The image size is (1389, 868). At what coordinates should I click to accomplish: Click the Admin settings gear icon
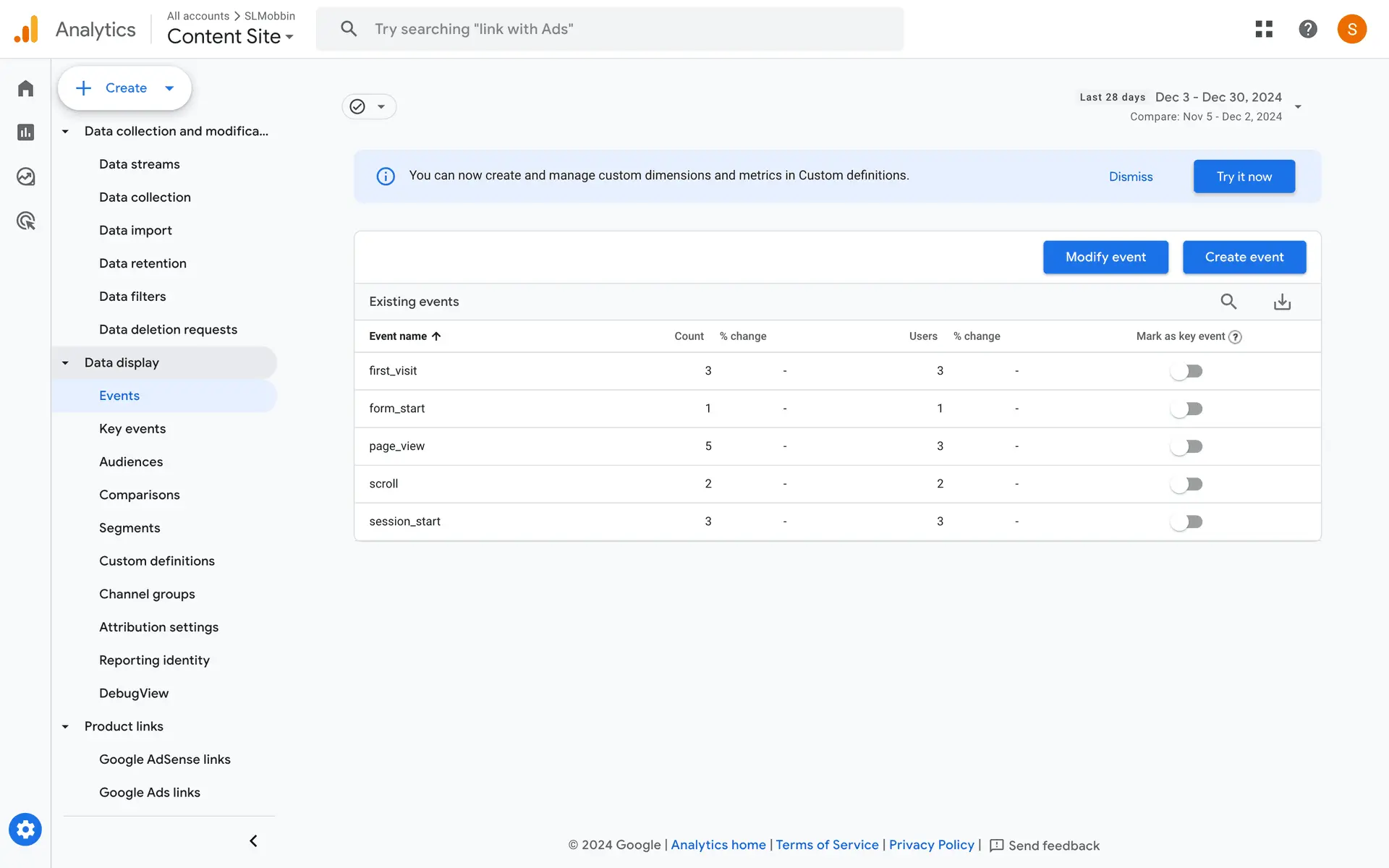[25, 830]
